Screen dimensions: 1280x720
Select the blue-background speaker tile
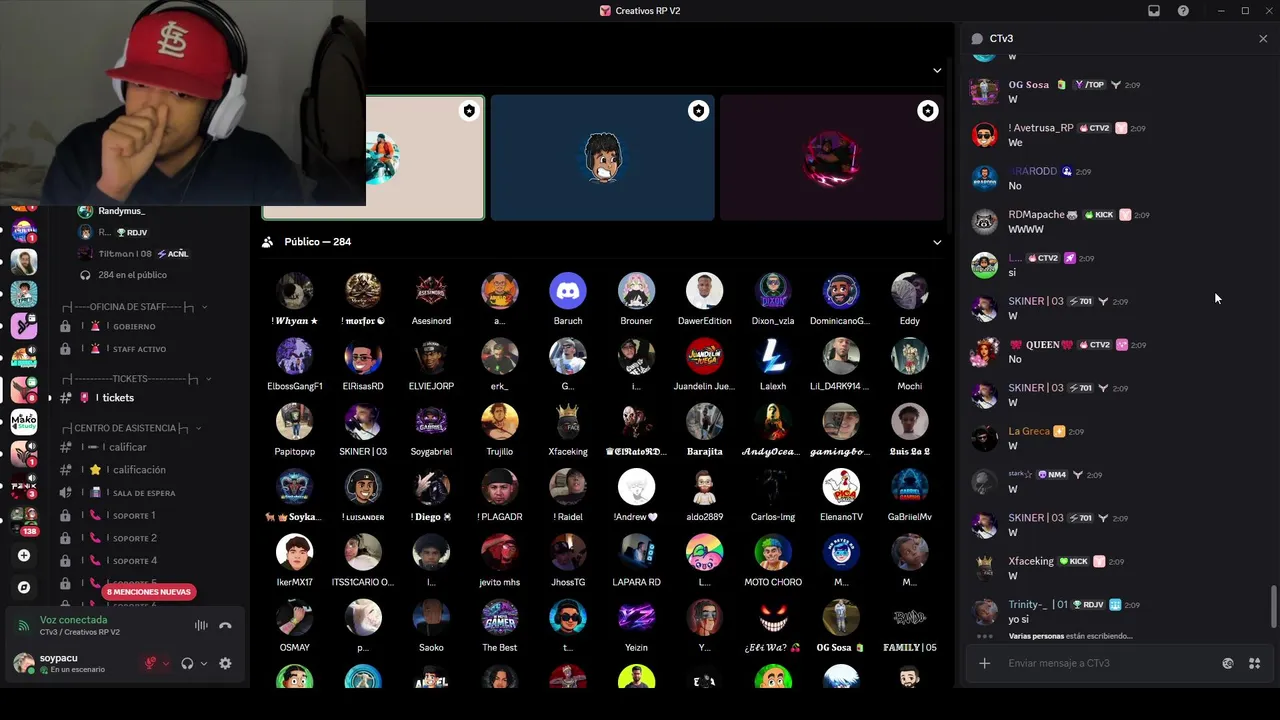tap(602, 157)
